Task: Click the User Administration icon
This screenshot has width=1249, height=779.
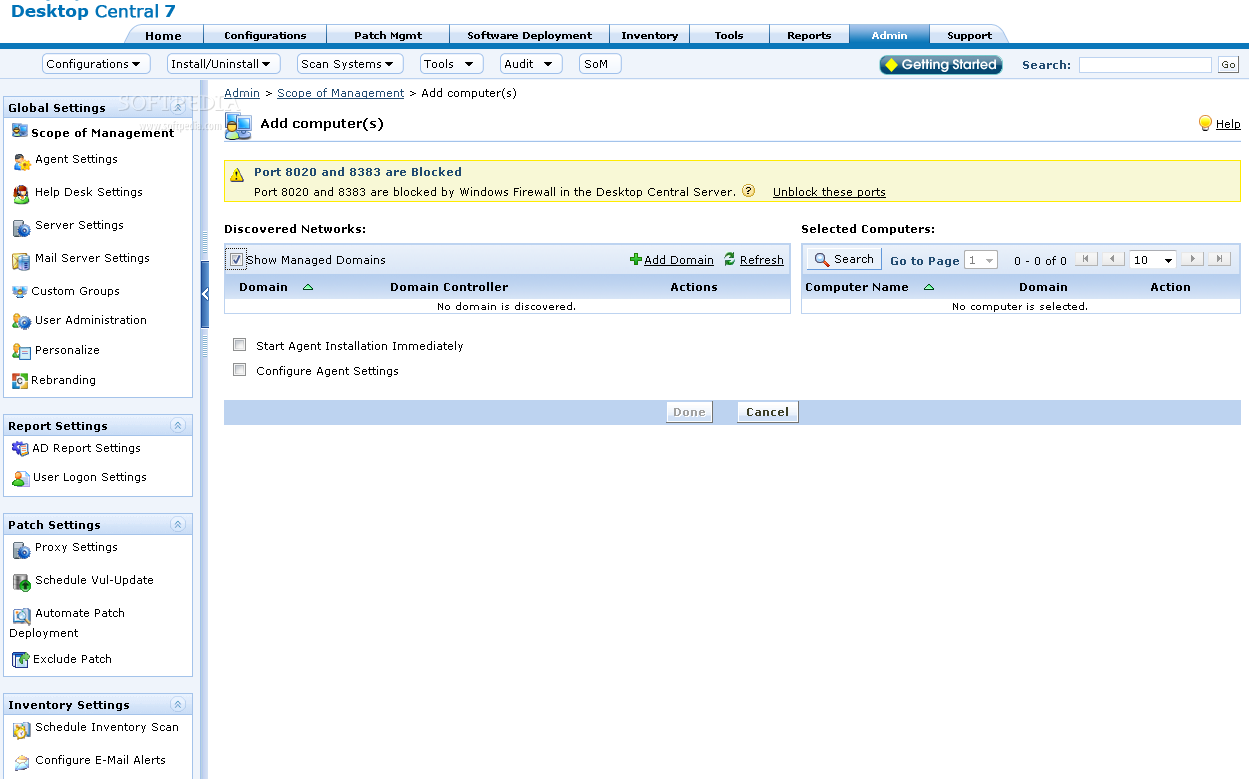Action: (x=21, y=321)
